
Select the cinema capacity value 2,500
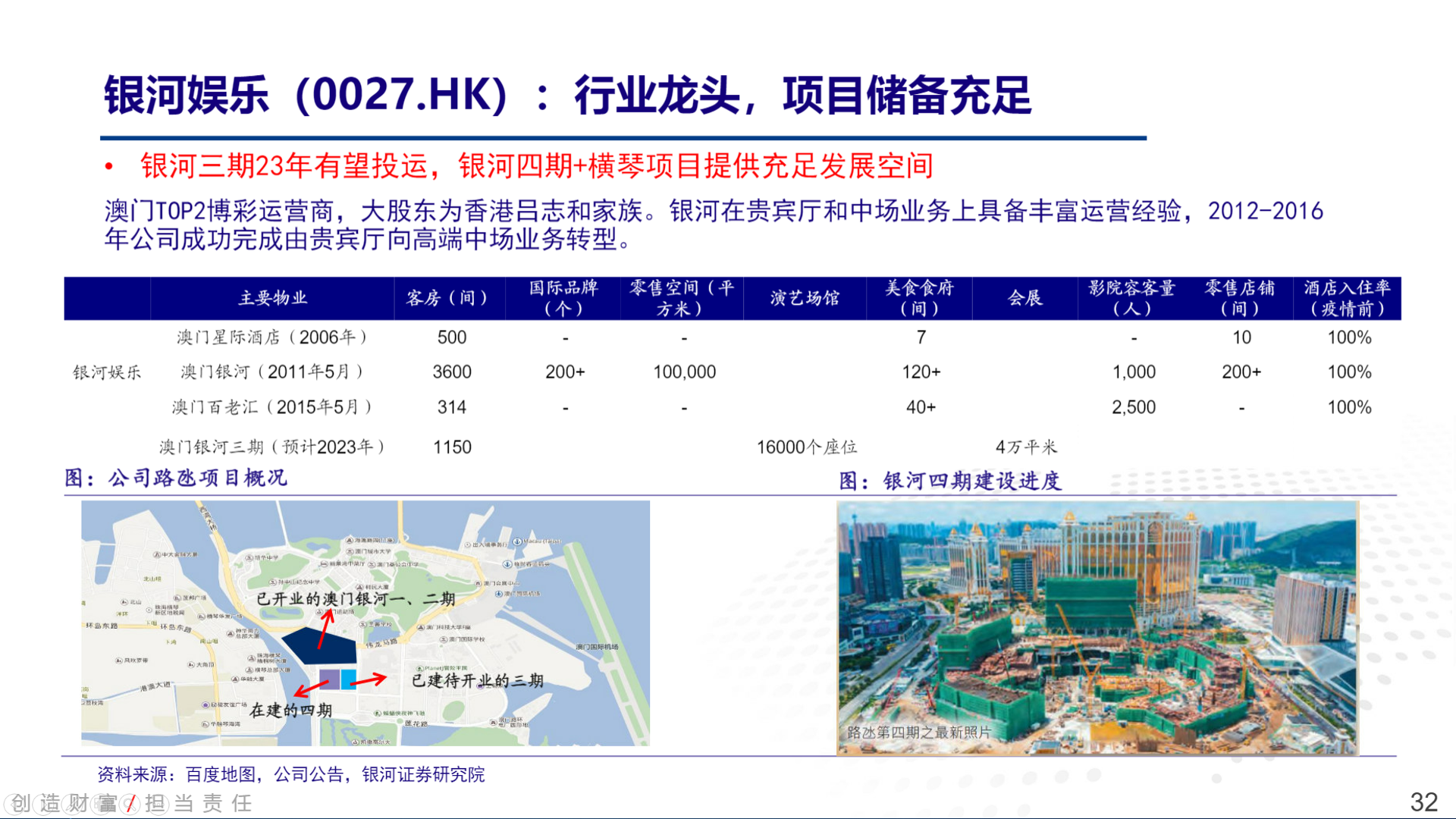click(x=1134, y=407)
